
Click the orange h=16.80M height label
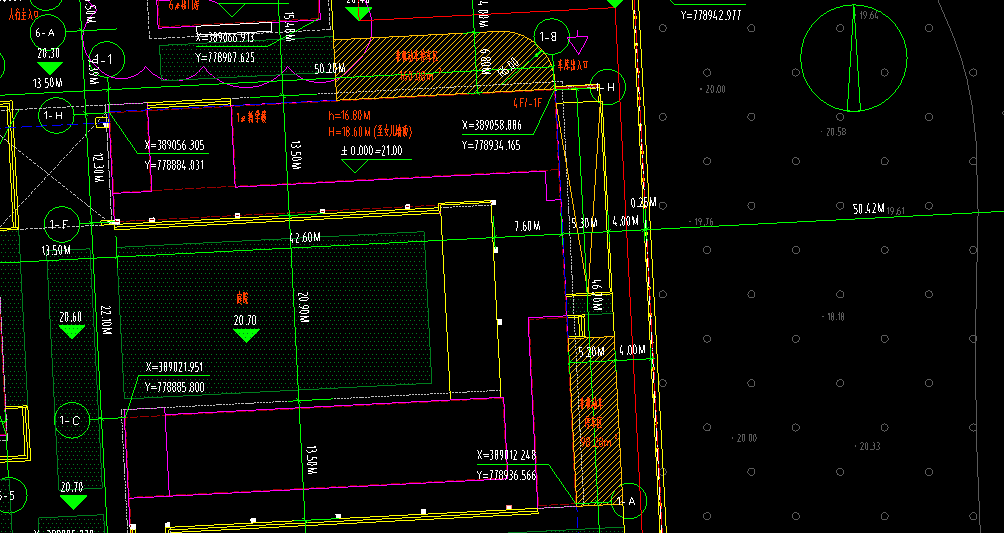pos(349,116)
